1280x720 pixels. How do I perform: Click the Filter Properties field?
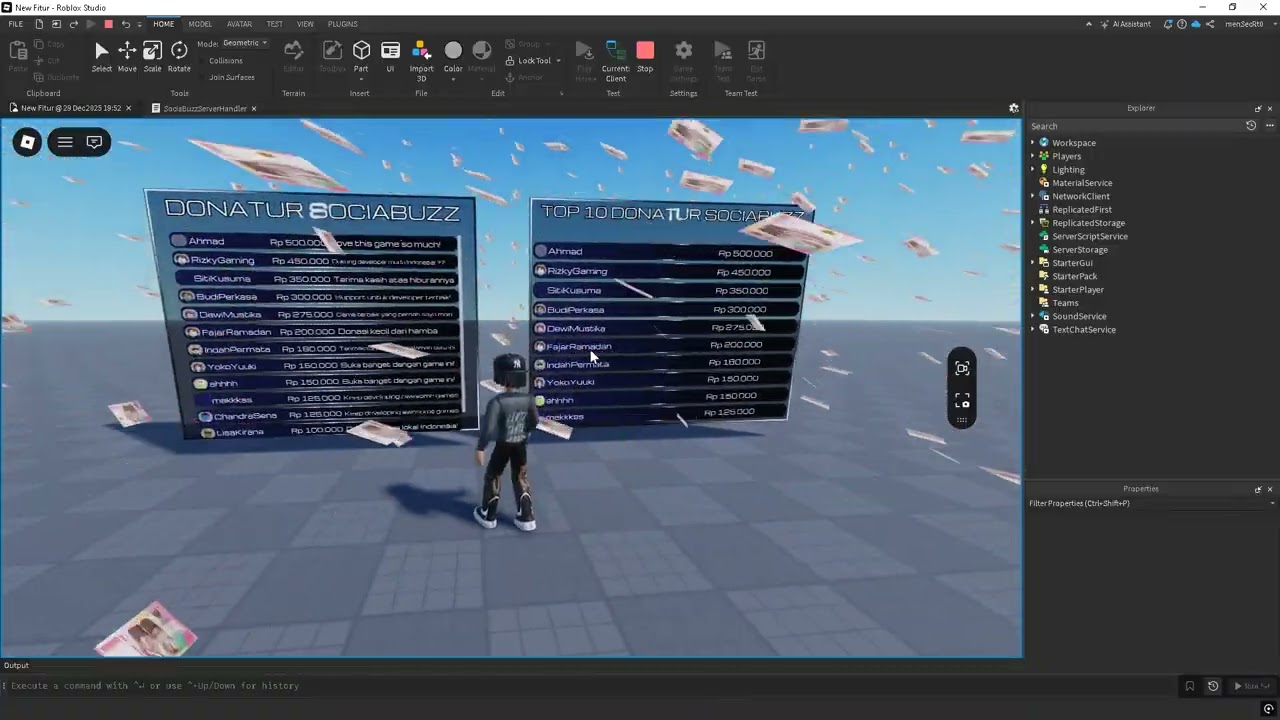(x=1150, y=503)
